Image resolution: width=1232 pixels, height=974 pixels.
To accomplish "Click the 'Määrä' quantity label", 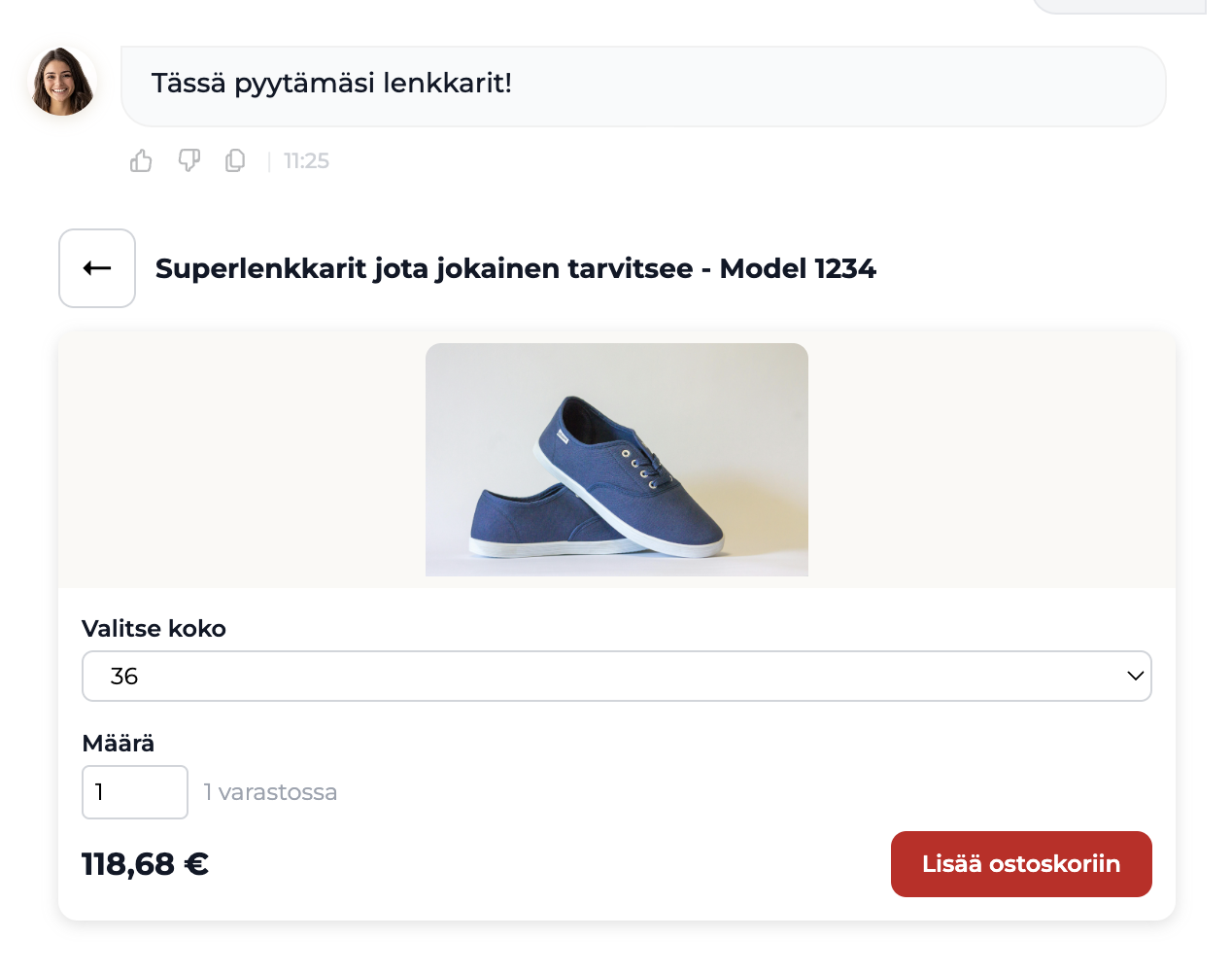I will [119, 744].
